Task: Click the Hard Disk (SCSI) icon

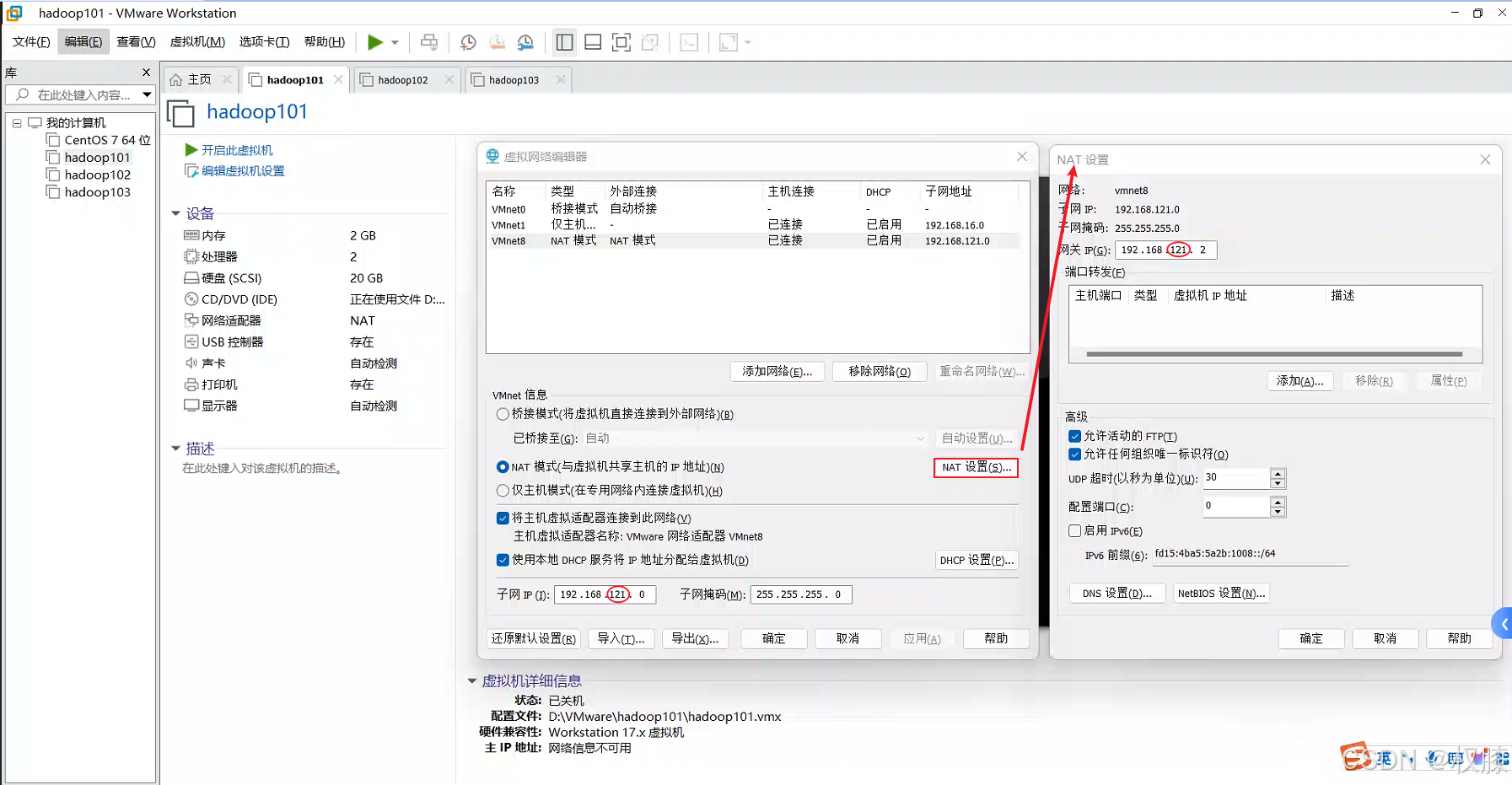Action: pos(191,277)
